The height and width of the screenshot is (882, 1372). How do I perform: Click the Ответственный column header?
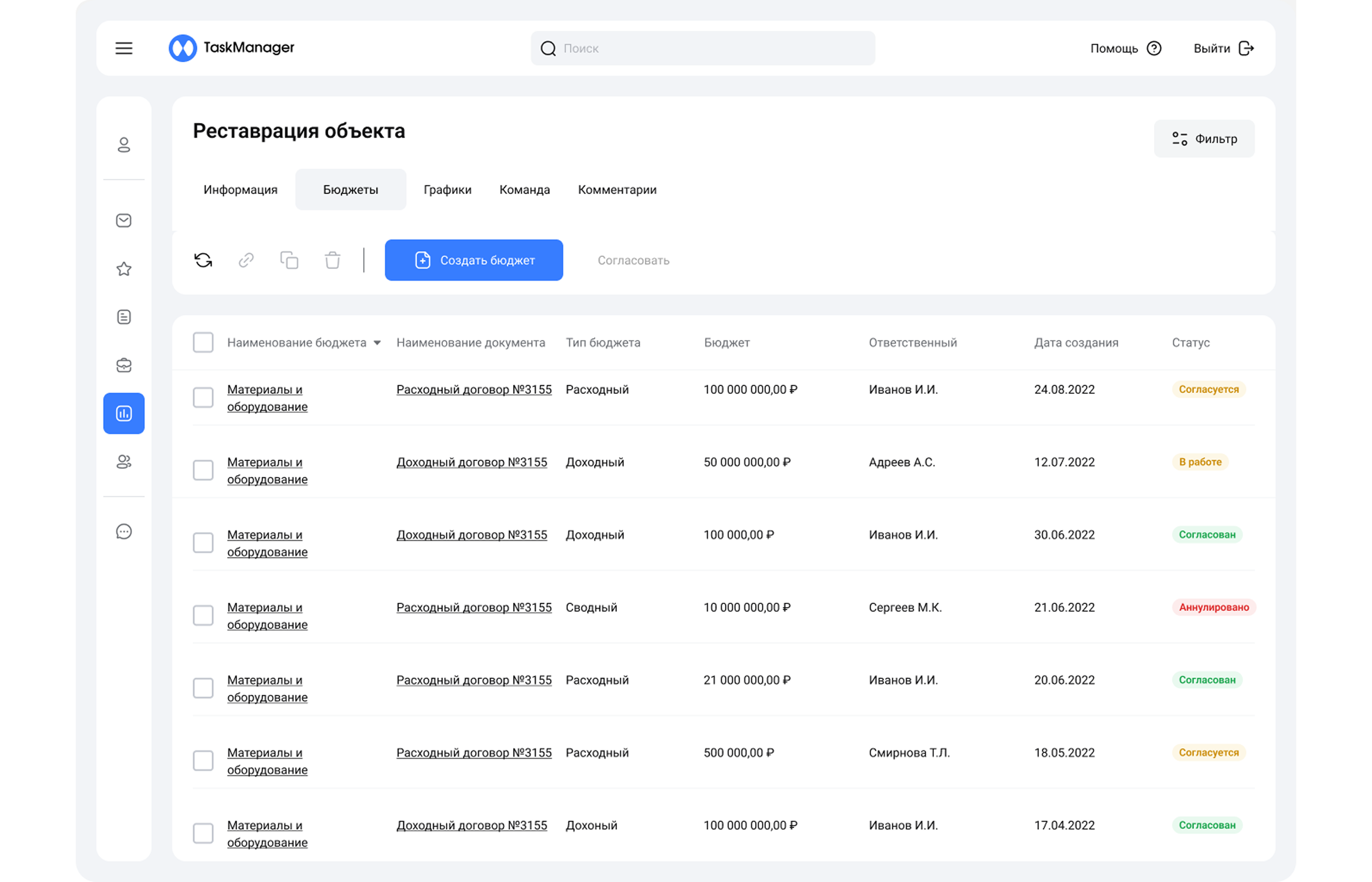pos(912,343)
